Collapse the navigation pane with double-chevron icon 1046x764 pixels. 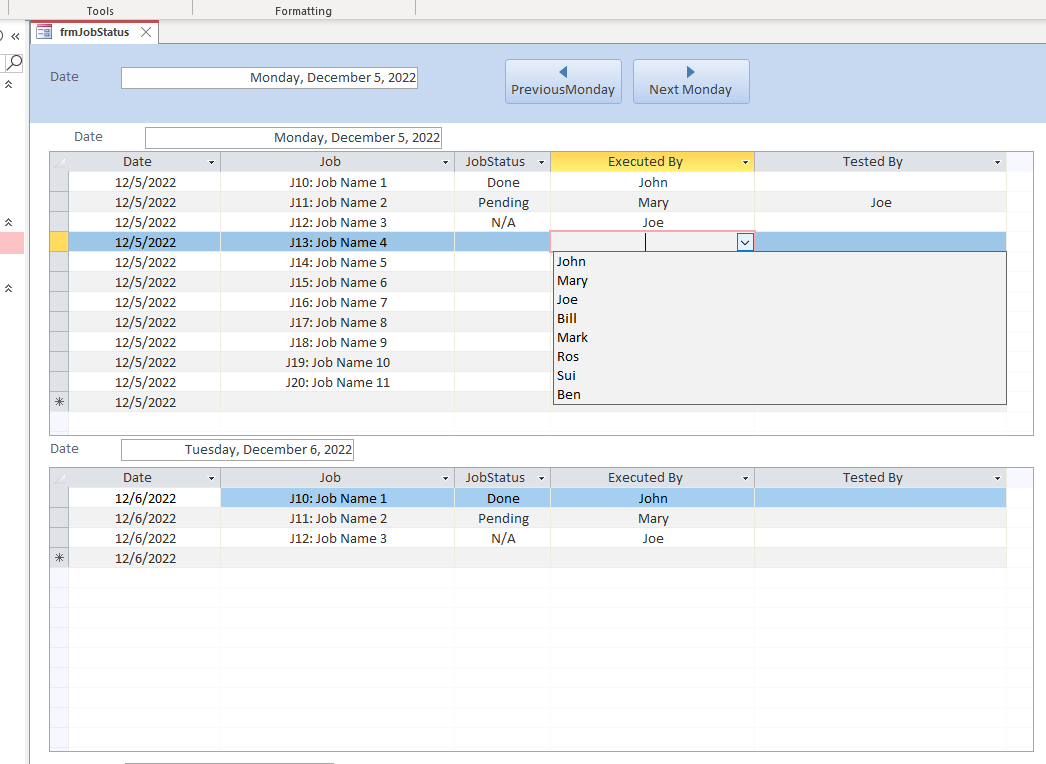[x=15, y=36]
